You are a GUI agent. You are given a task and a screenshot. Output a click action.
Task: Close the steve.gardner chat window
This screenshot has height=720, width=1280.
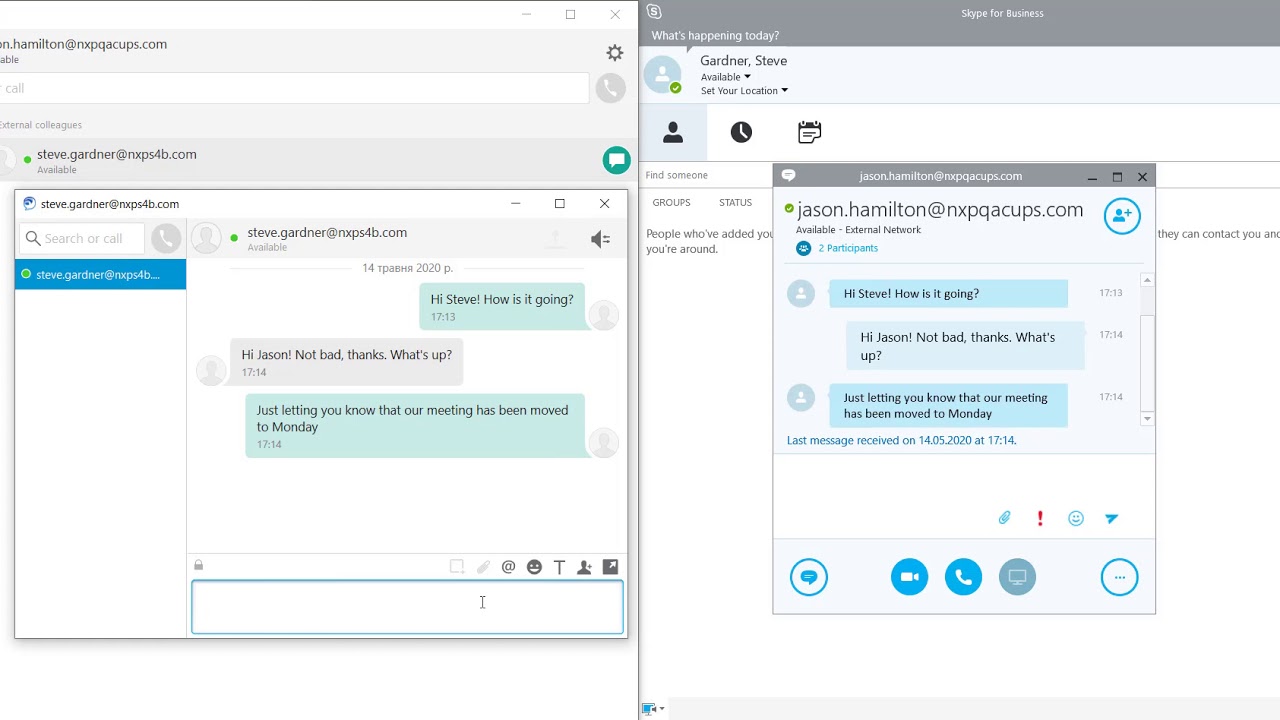click(604, 203)
